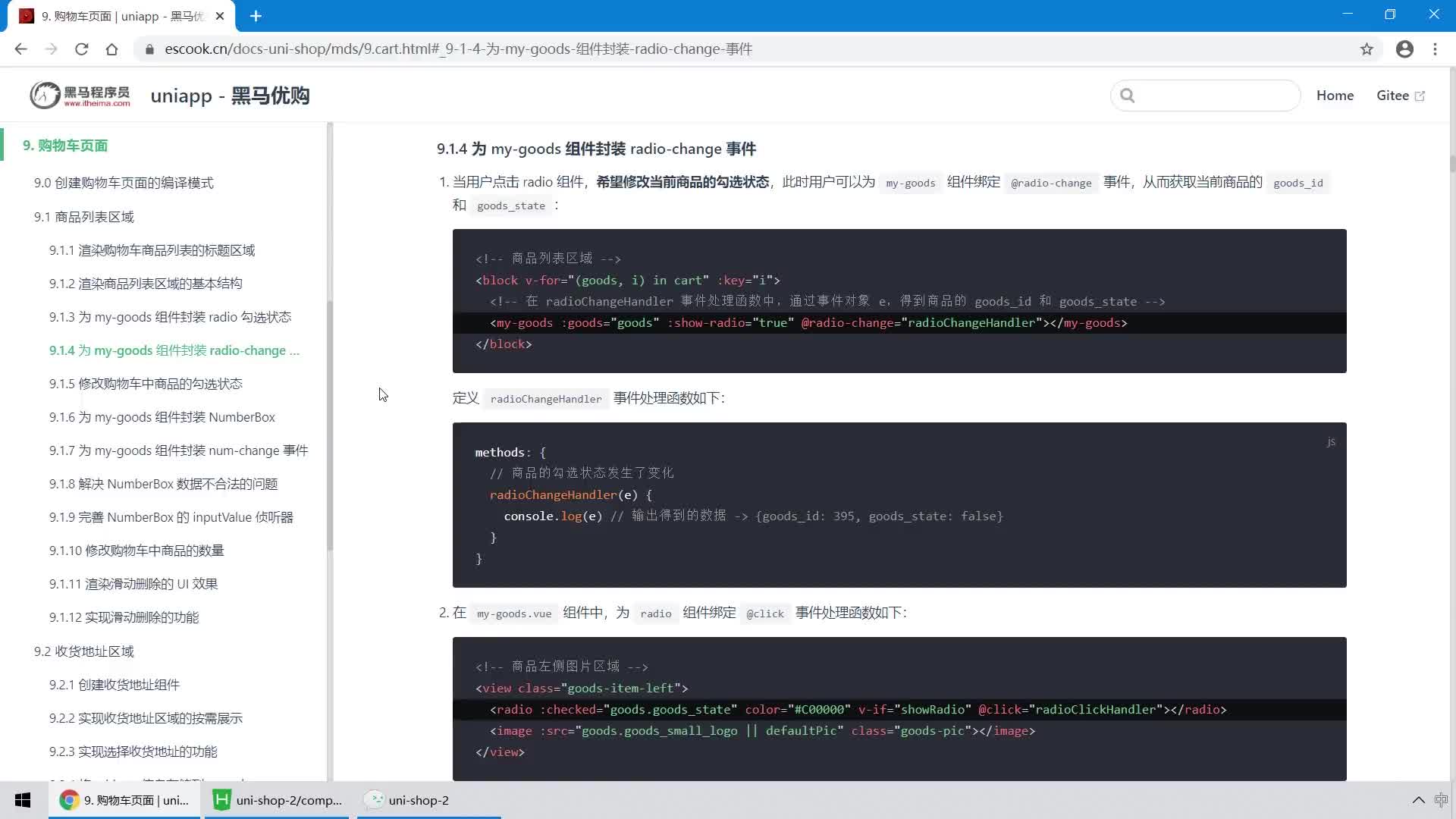Go to 9.2.1 创建收货地址组件
The image size is (1456, 819).
114,685
